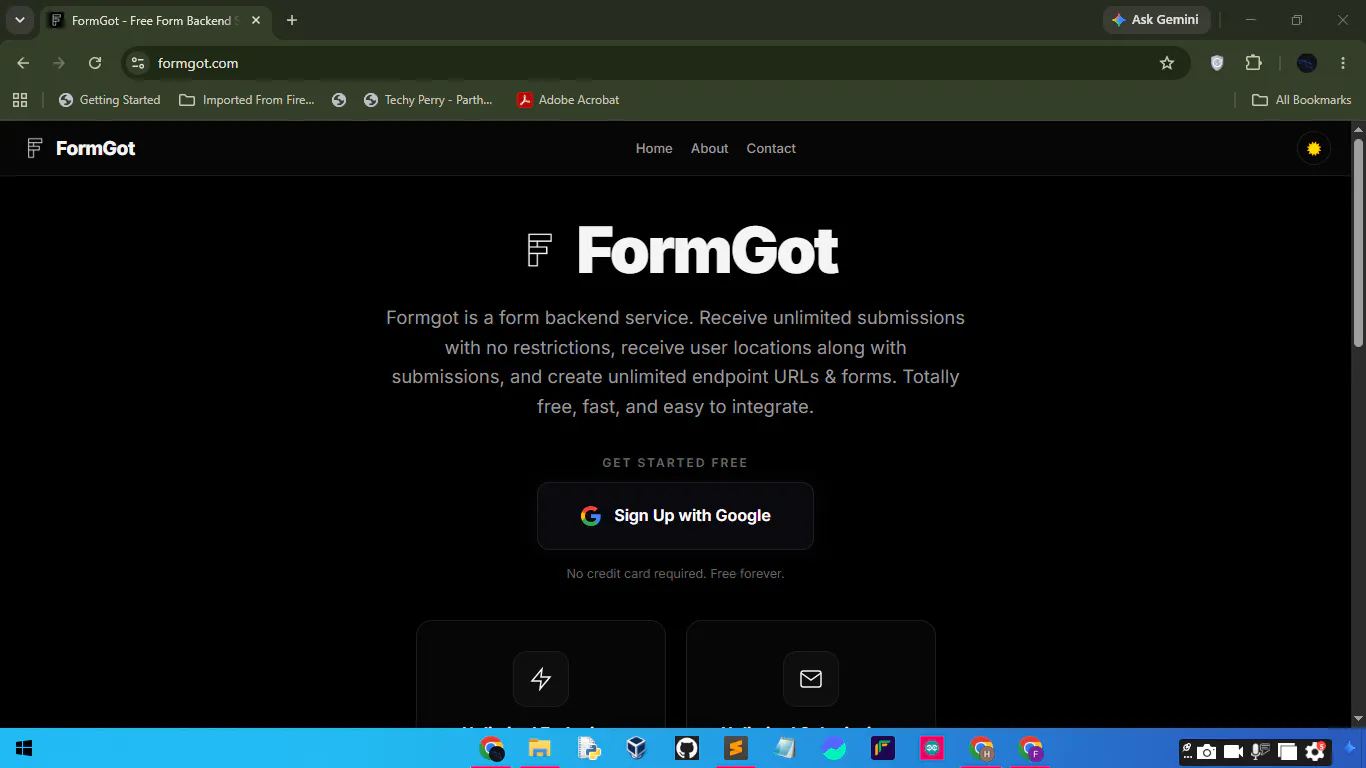Open the Contact page link
Image resolution: width=1366 pixels, height=768 pixels.
click(771, 149)
